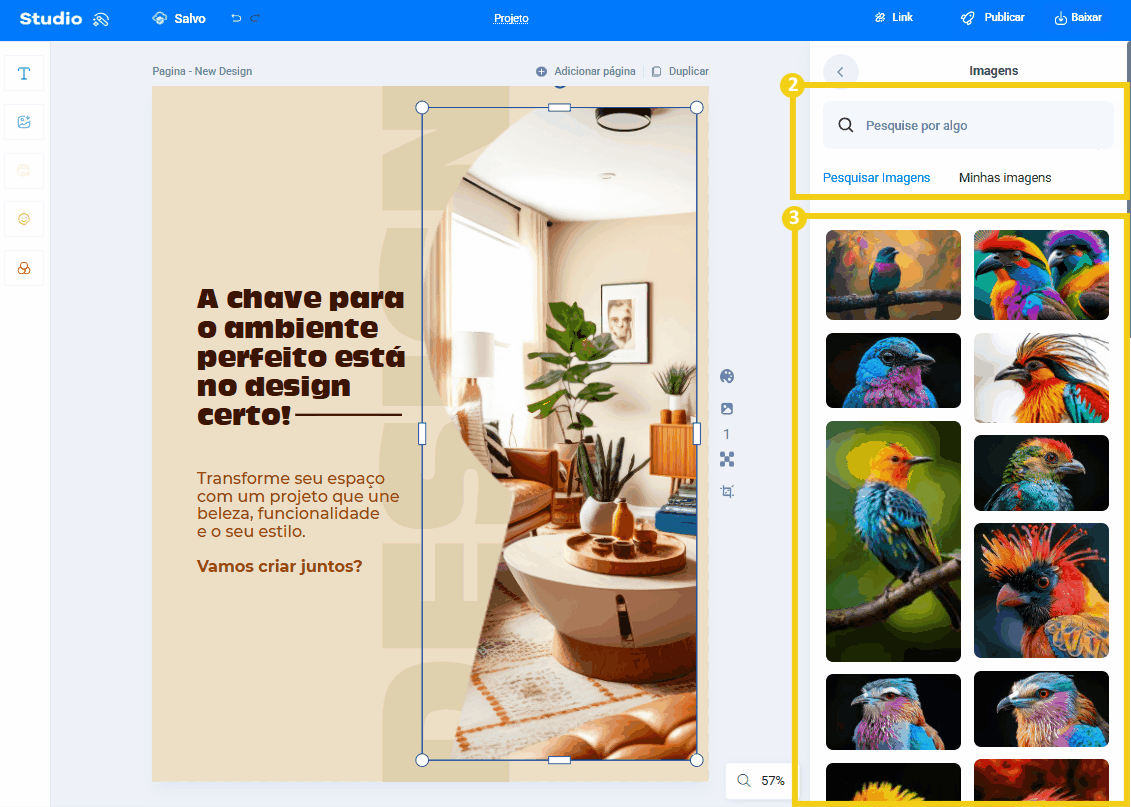Viewport: 1131px width, 807px height.
Task: Open the overlapping circles shapes tool
Action: coord(24,268)
